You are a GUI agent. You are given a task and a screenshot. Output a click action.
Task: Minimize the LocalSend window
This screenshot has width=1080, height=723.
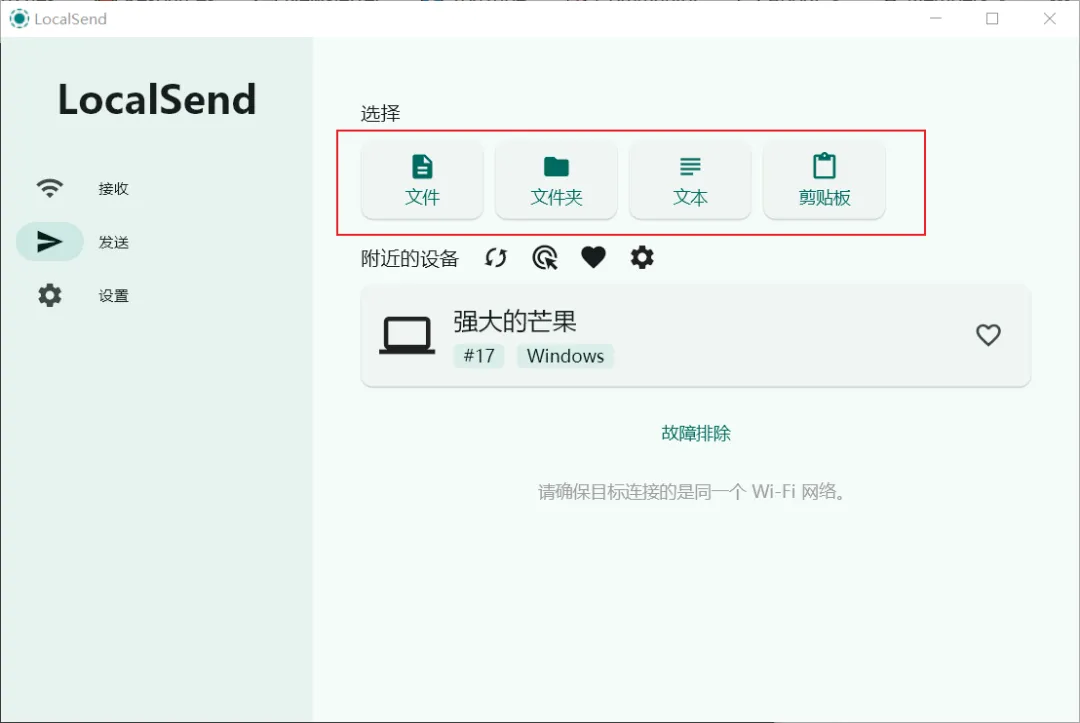click(935, 19)
